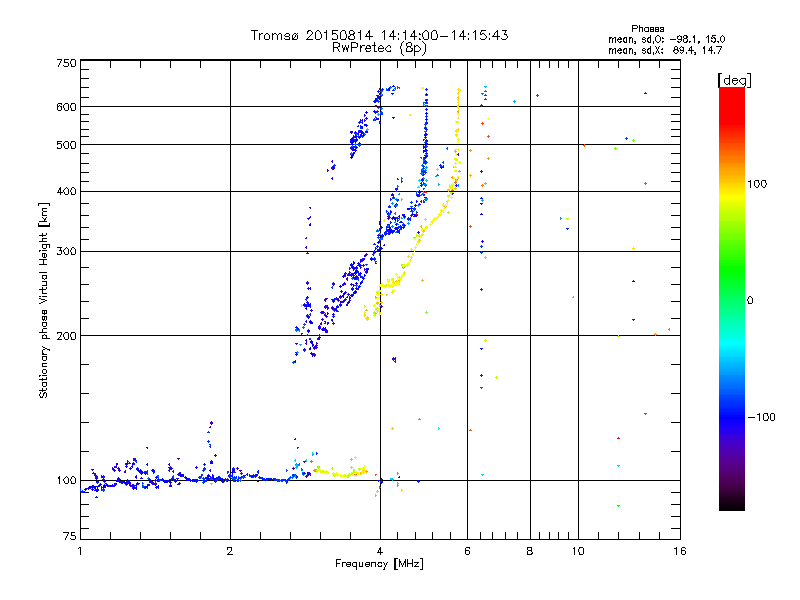This screenshot has height=600, width=800.
Task: Click the y-axis '100' tick label
Action: pyautogui.click(x=67, y=480)
